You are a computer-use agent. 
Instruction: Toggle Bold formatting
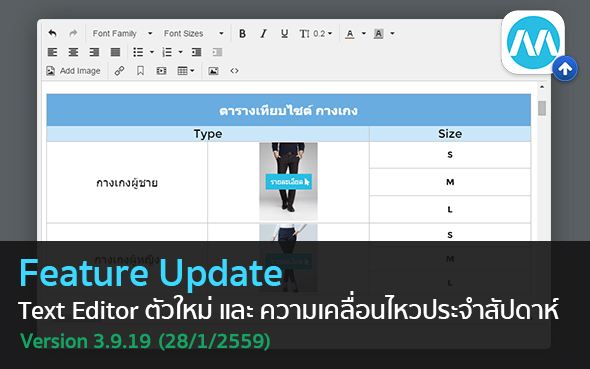pyautogui.click(x=243, y=33)
